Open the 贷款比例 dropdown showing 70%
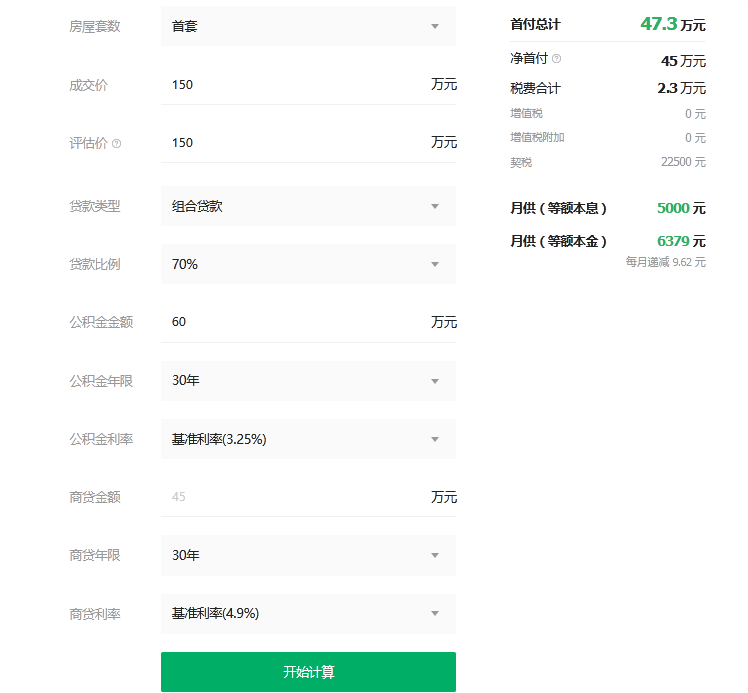748x693 pixels. [x=308, y=264]
